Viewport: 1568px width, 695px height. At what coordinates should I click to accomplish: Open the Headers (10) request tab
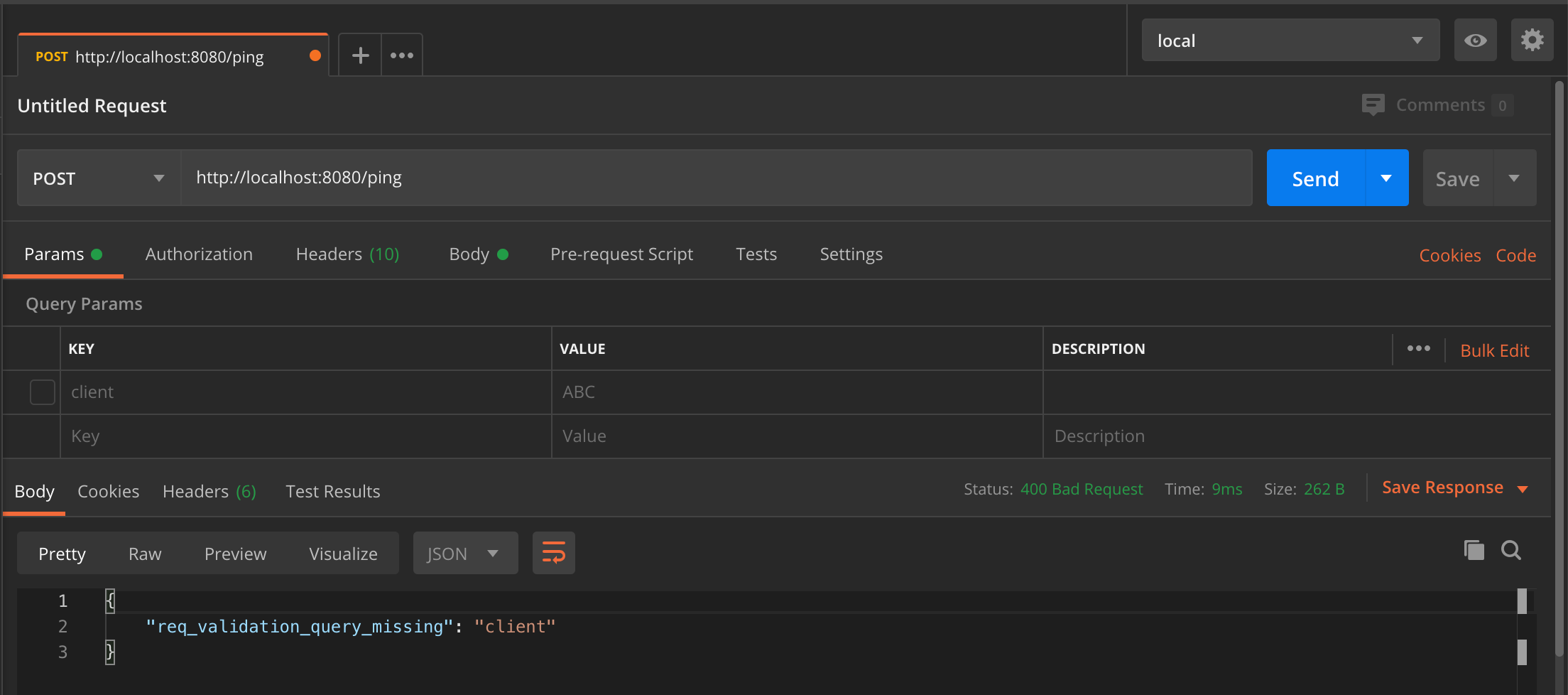[347, 254]
